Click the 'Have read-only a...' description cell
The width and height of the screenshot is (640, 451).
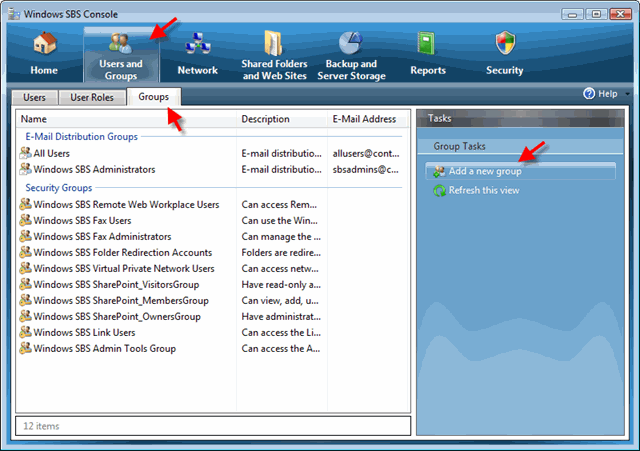[281, 284]
